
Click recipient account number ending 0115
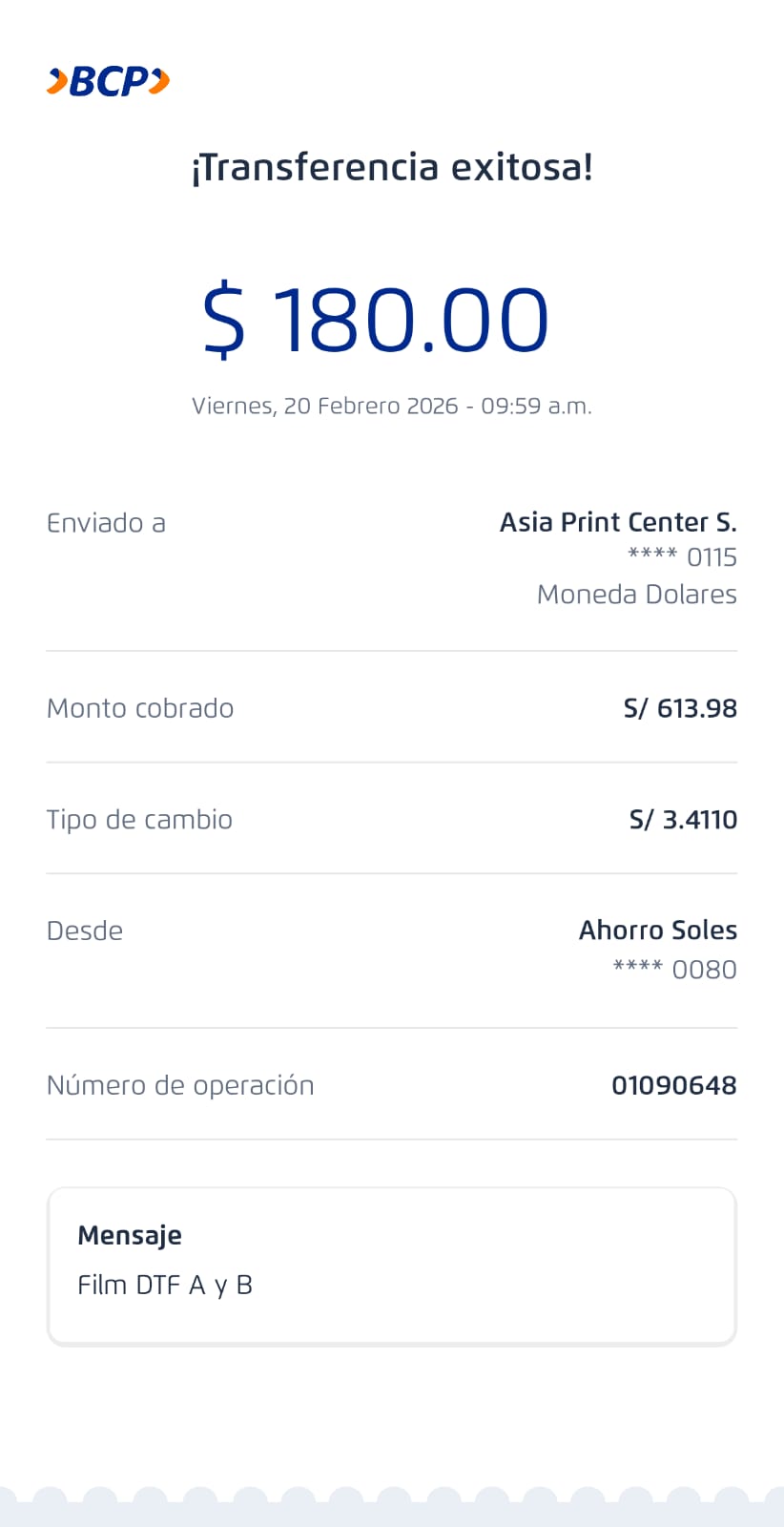click(x=682, y=557)
